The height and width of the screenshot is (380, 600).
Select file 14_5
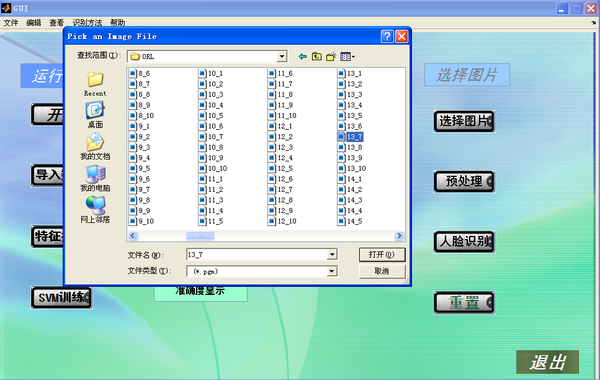350,221
